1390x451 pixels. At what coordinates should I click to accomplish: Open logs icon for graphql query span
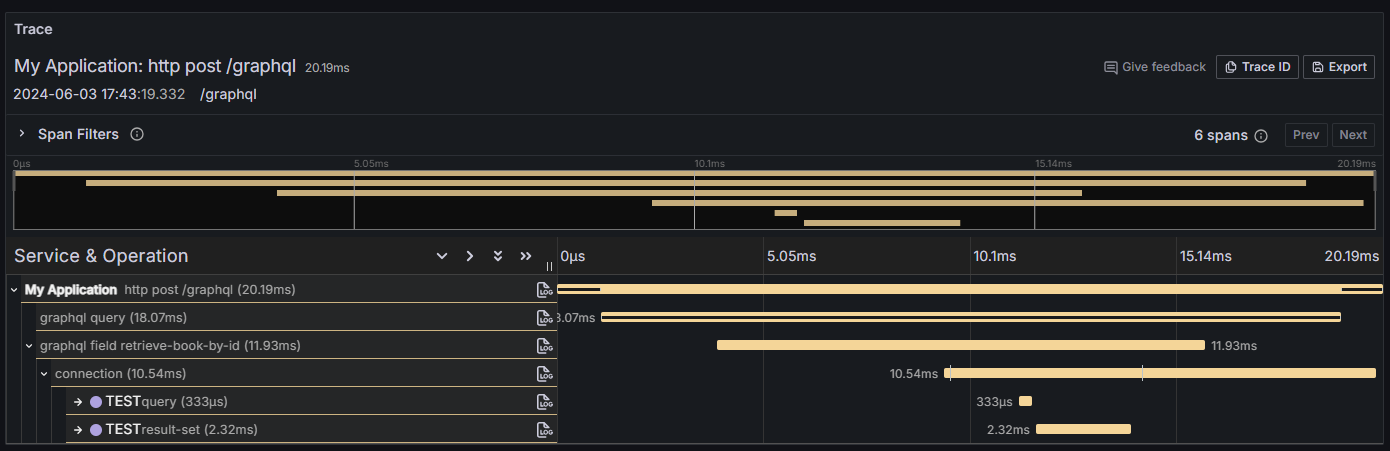(x=544, y=318)
